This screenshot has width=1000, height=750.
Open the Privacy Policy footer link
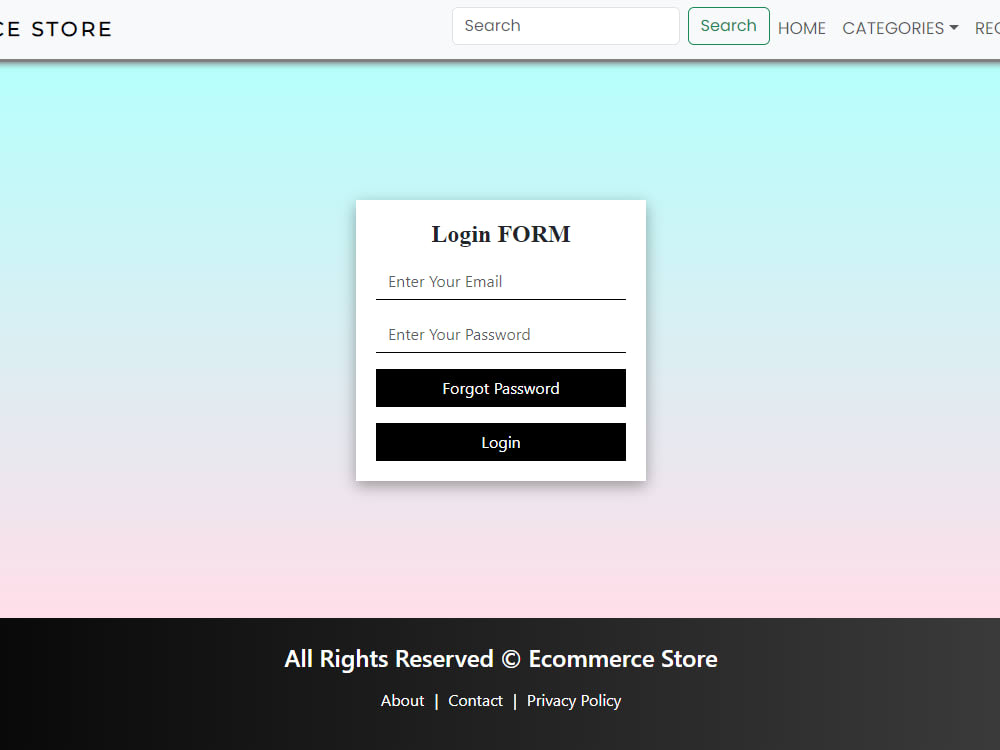click(x=574, y=700)
